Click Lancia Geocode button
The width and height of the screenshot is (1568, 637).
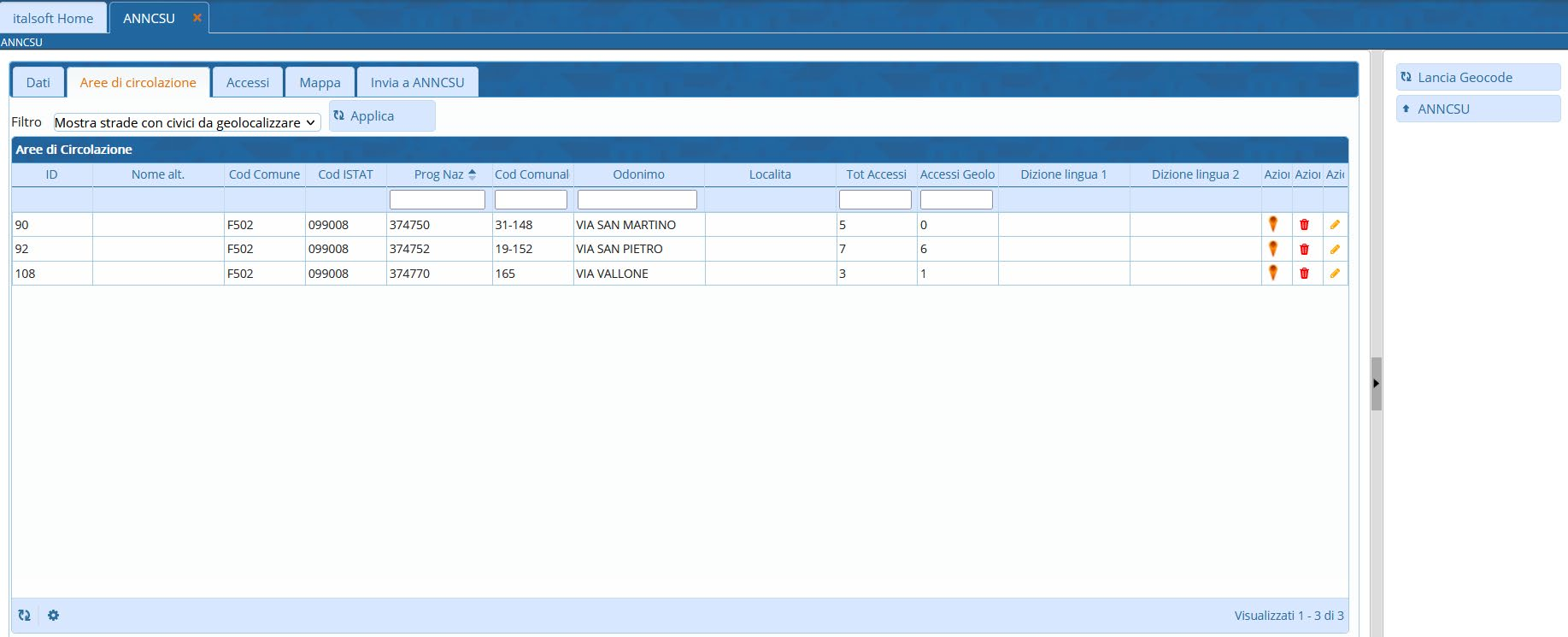[1477, 78]
